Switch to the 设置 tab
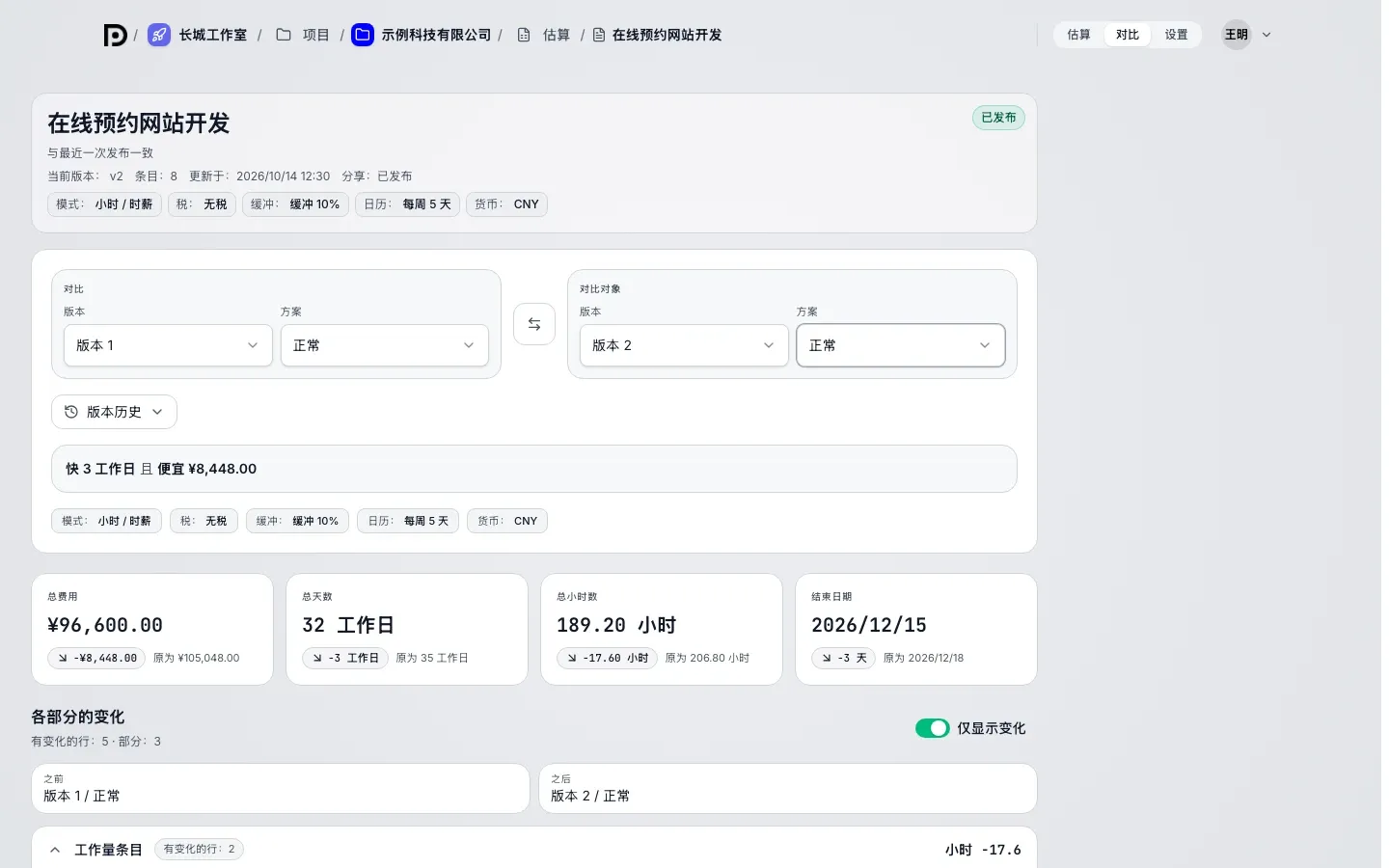This screenshot has width=1389, height=868. pyautogui.click(x=1176, y=35)
